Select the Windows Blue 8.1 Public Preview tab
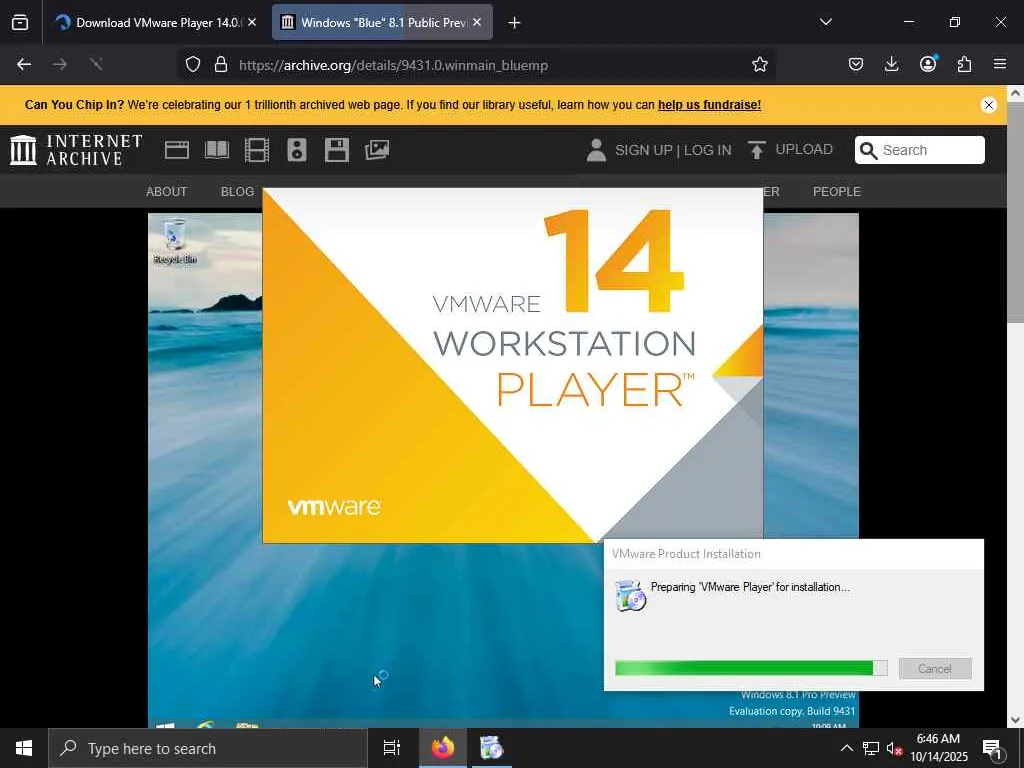The image size is (1024, 768). [x=382, y=23]
